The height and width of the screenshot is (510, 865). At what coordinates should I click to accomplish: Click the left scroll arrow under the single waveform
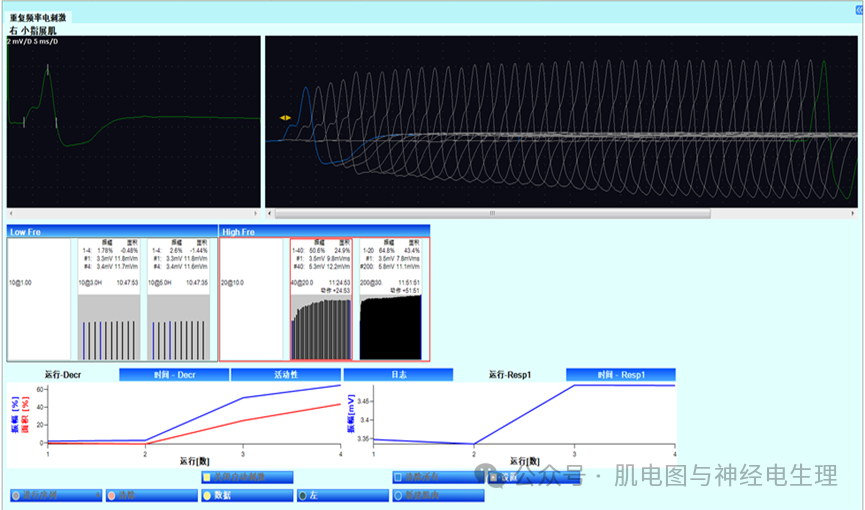pyautogui.click(x=11, y=213)
